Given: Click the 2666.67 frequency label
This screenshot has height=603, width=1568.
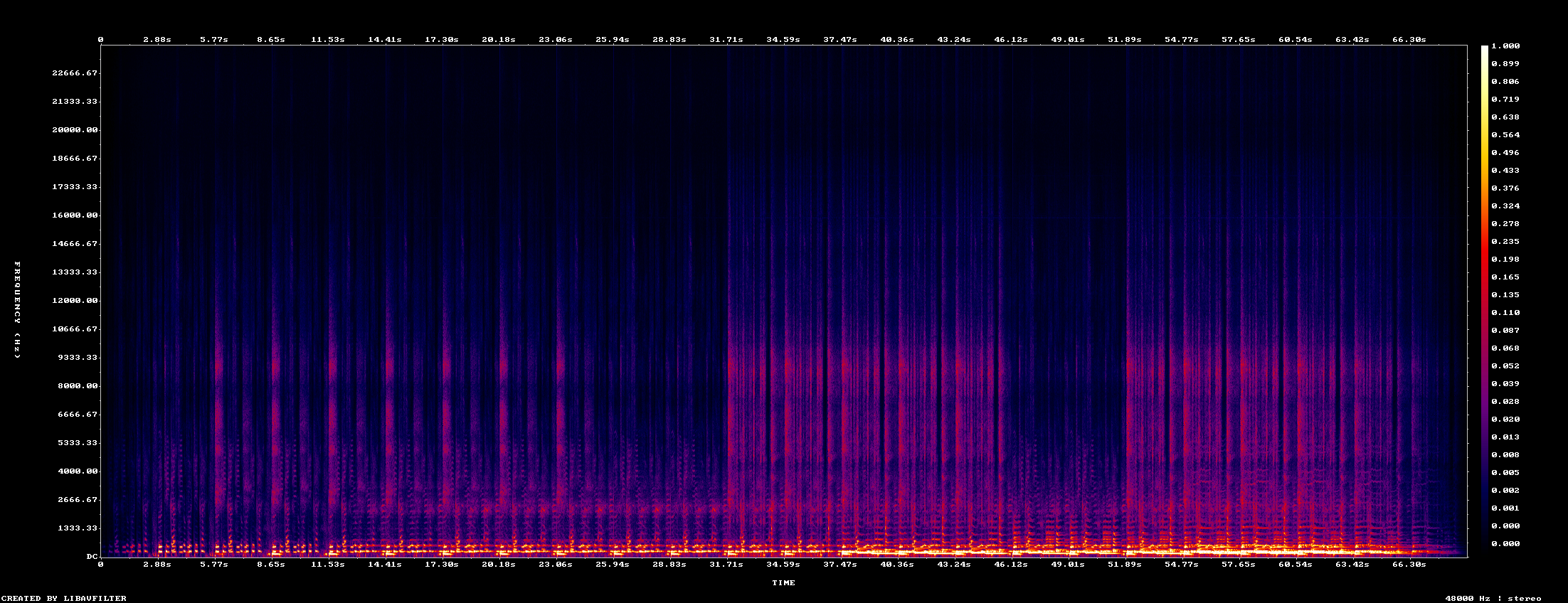Looking at the screenshot, I should (x=78, y=500).
